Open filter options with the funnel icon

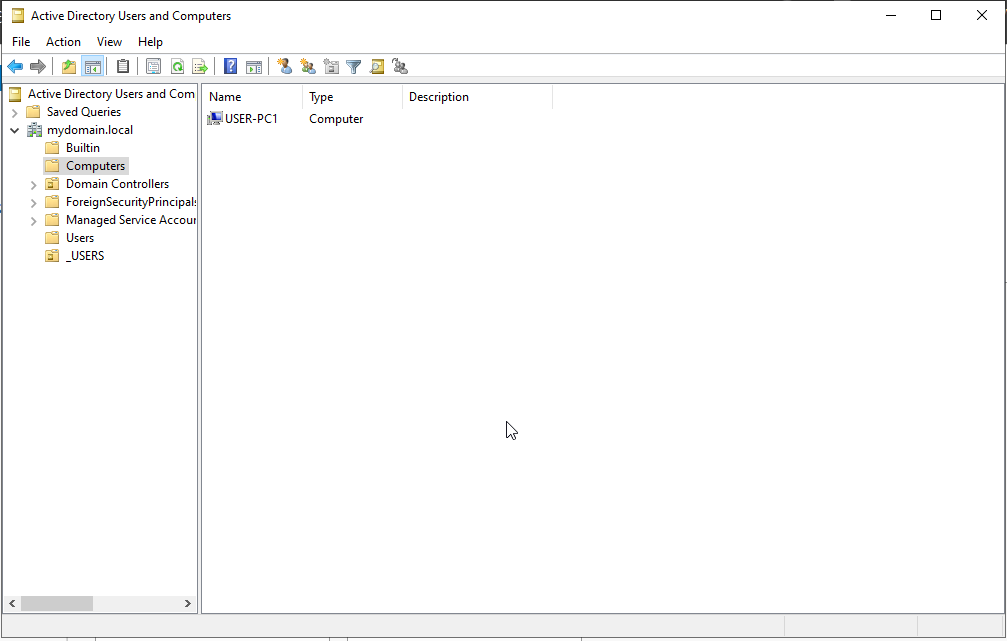tap(354, 66)
